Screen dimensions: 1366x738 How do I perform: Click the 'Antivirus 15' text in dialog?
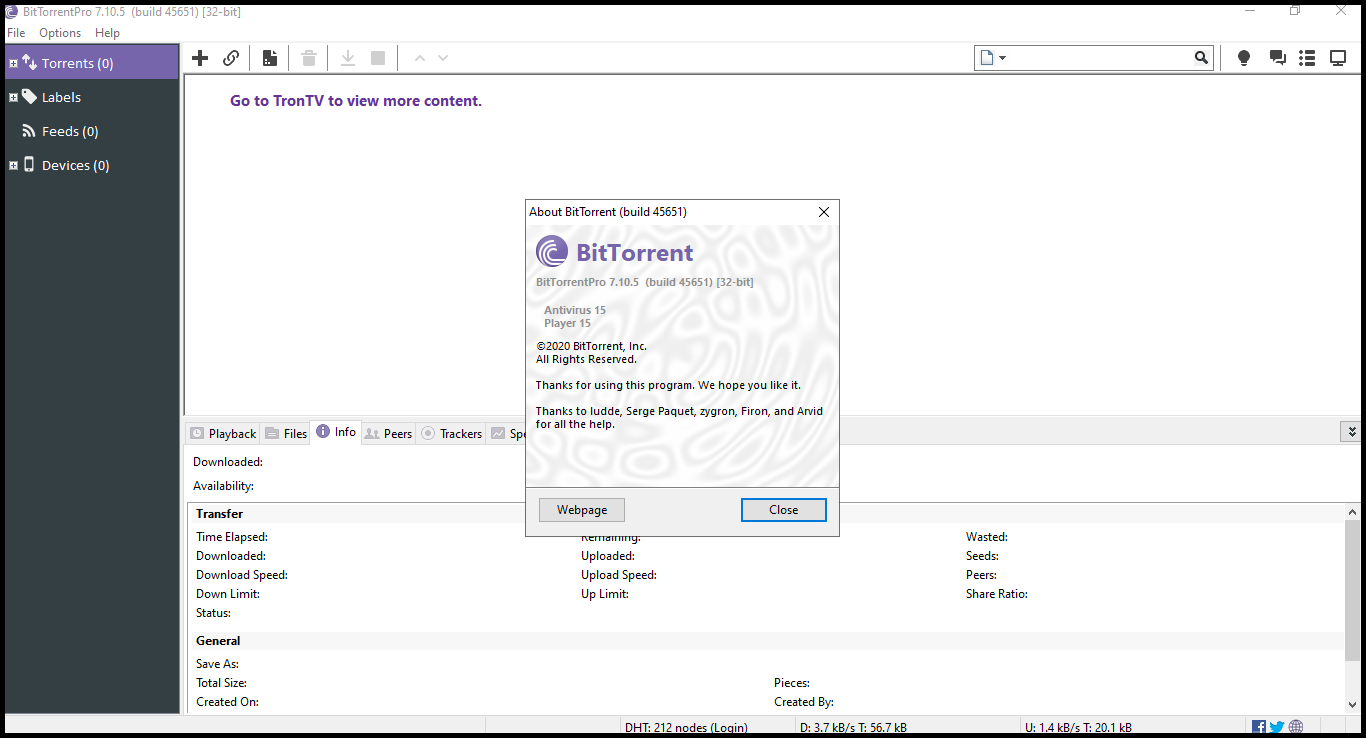pos(575,310)
